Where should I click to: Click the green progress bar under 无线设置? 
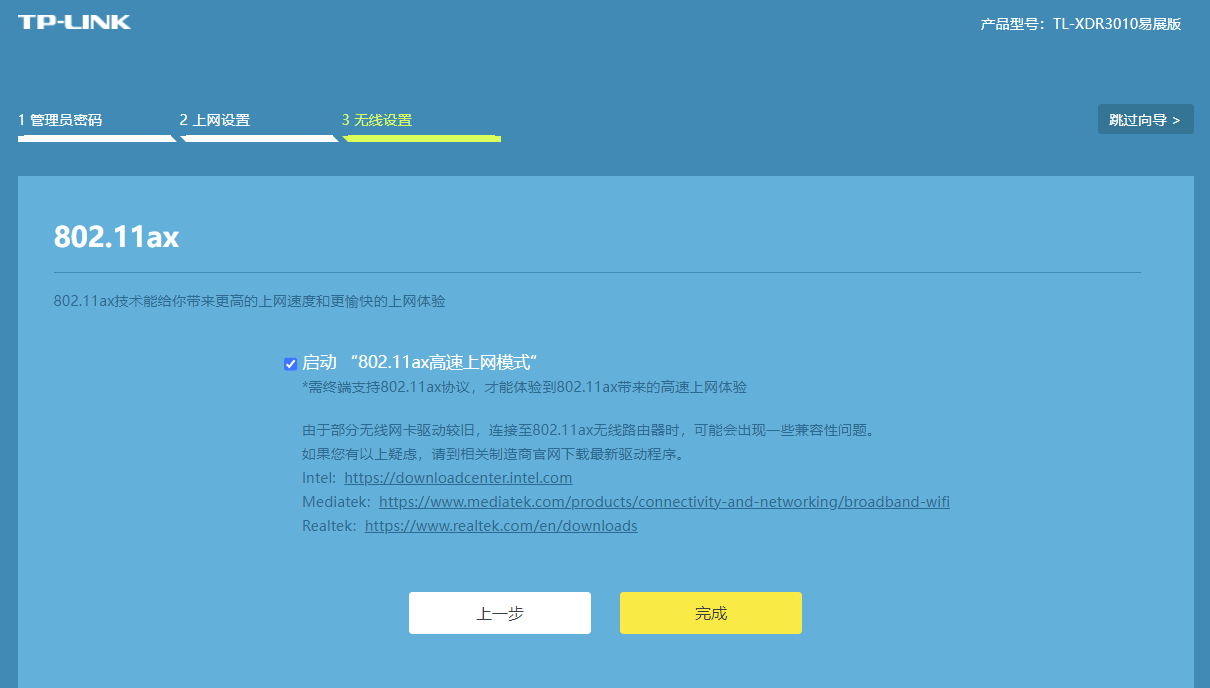[x=420, y=137]
